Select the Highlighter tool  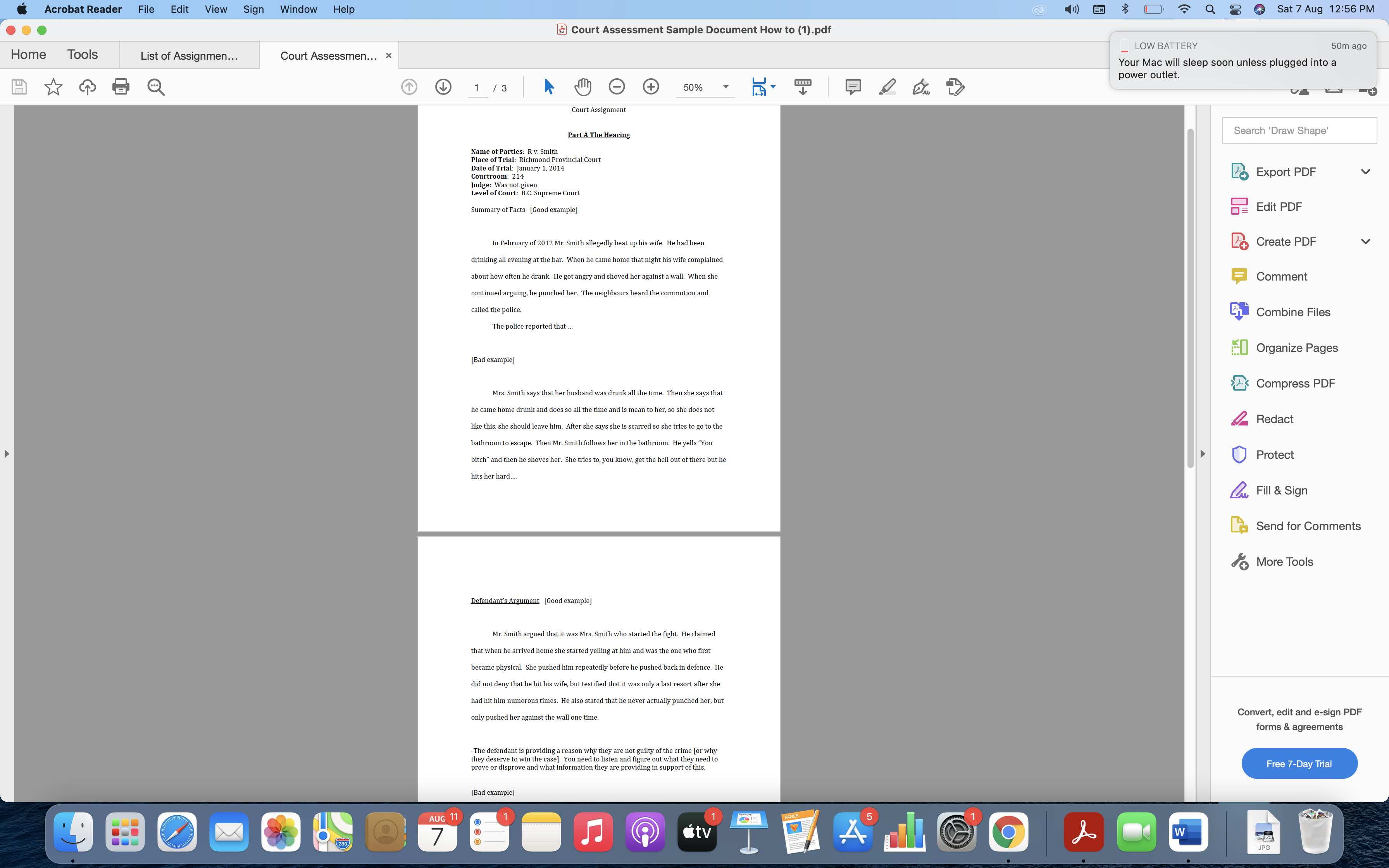click(x=887, y=87)
